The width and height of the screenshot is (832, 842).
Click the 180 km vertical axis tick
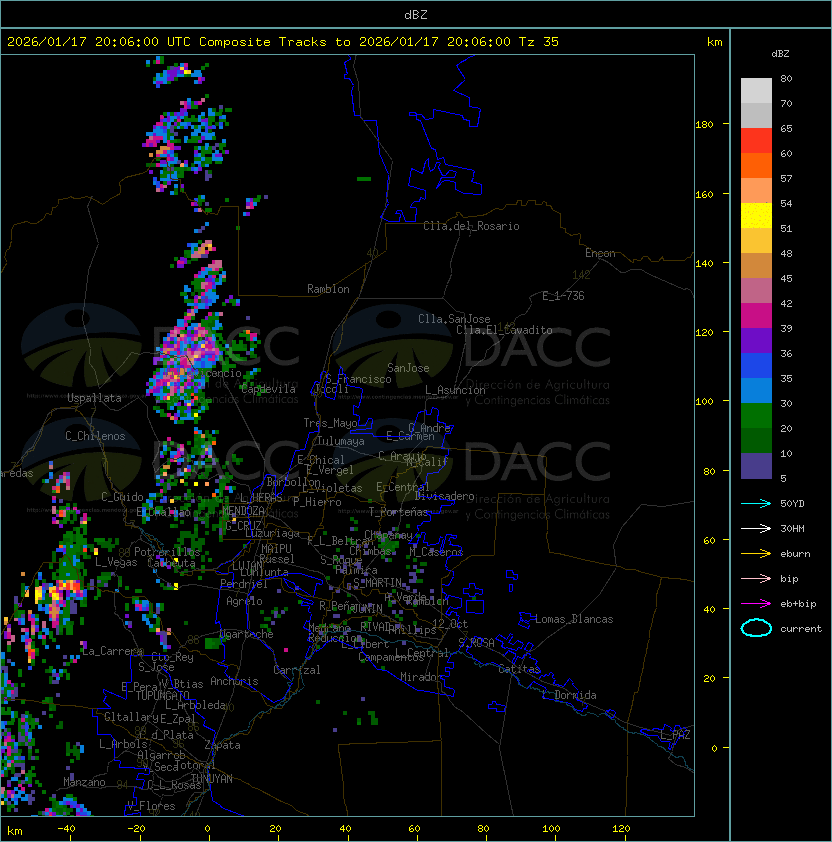(x=704, y=125)
